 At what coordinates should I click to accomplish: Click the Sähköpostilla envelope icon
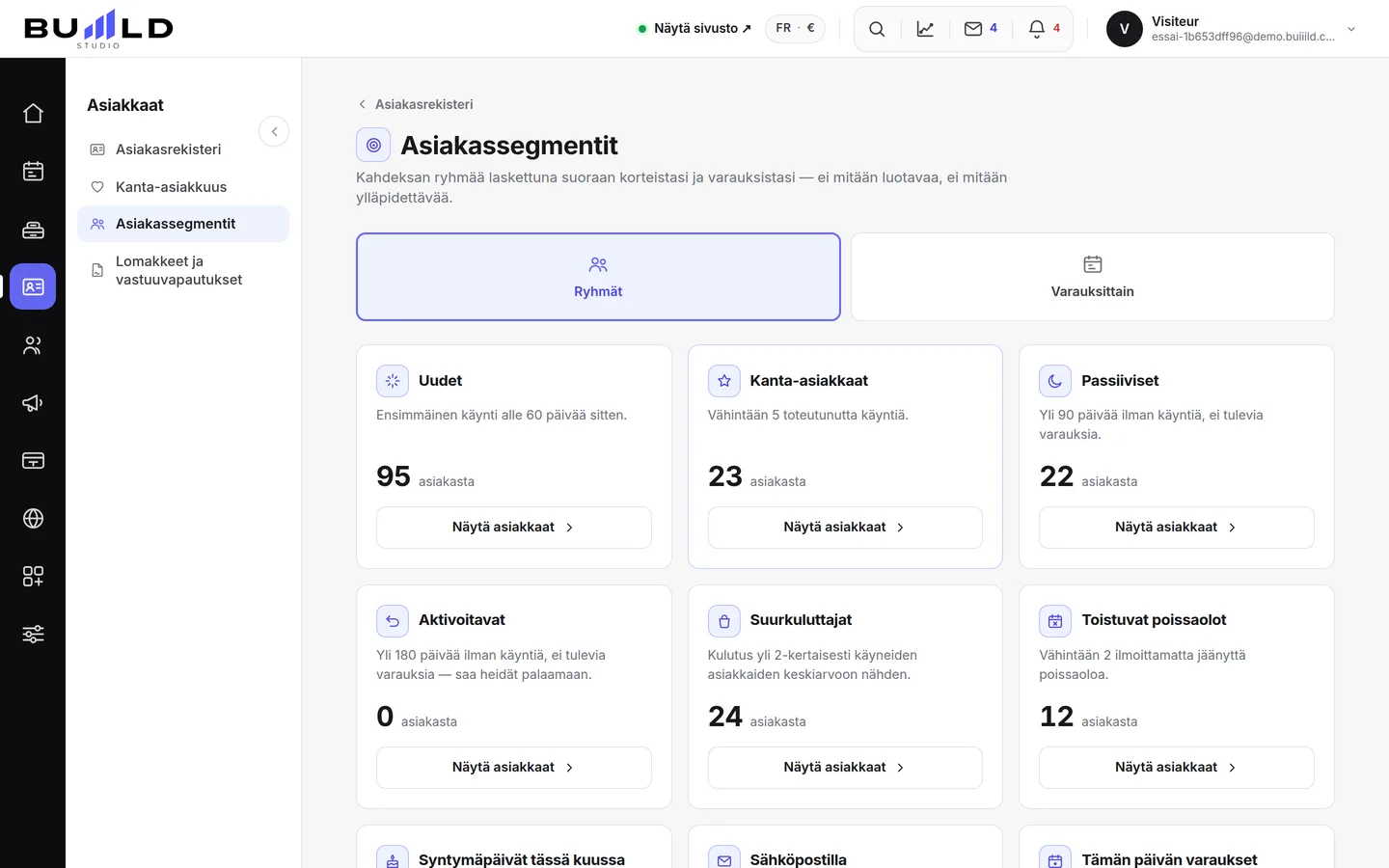pos(724,857)
